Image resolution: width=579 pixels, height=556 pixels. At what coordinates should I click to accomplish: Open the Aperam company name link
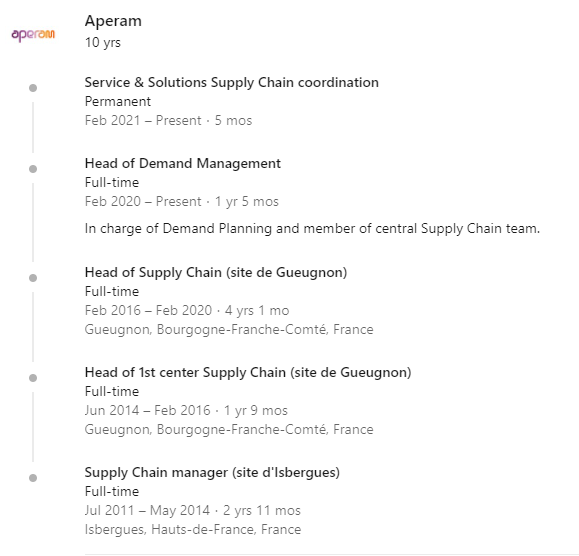pyautogui.click(x=113, y=21)
